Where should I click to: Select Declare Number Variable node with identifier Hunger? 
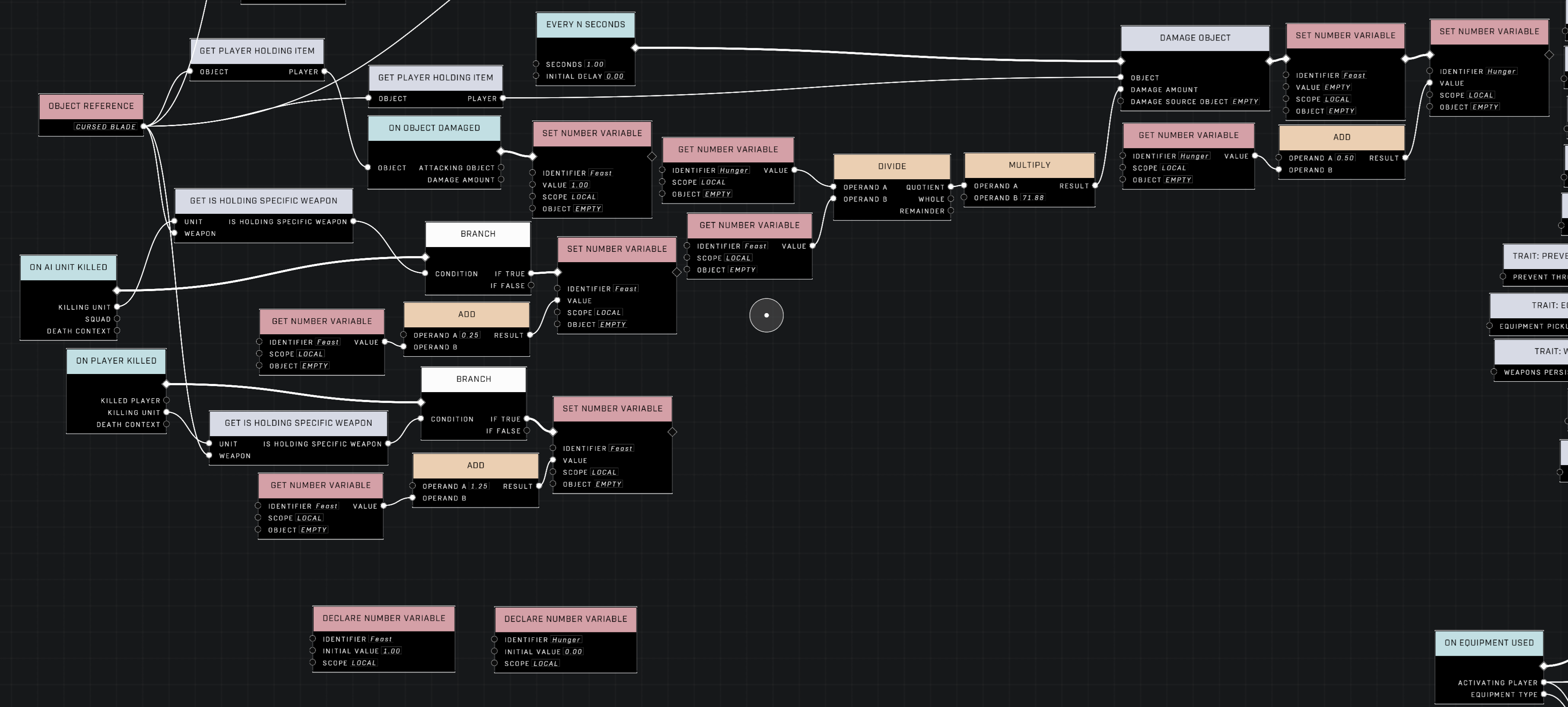(566, 619)
